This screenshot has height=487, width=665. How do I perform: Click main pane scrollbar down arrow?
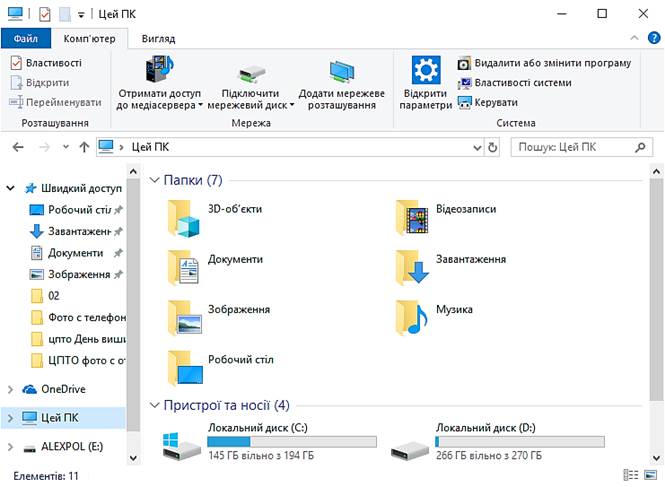pos(657,458)
